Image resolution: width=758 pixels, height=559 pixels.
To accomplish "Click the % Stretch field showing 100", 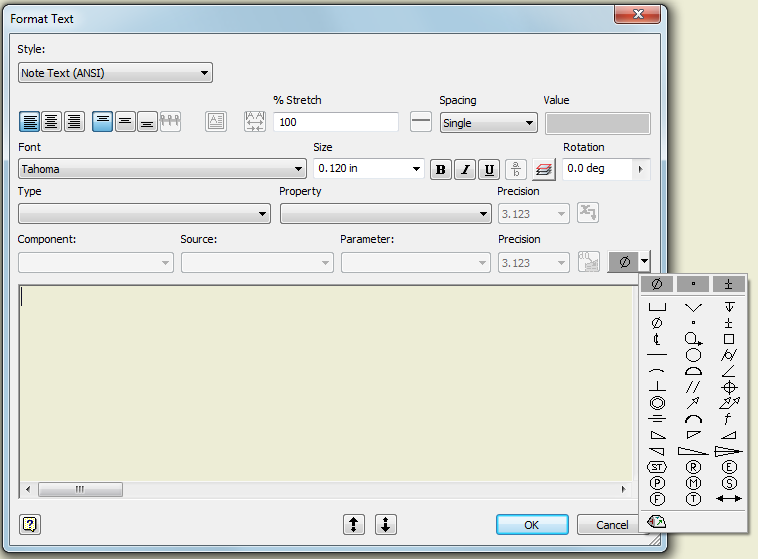I will coord(336,122).
